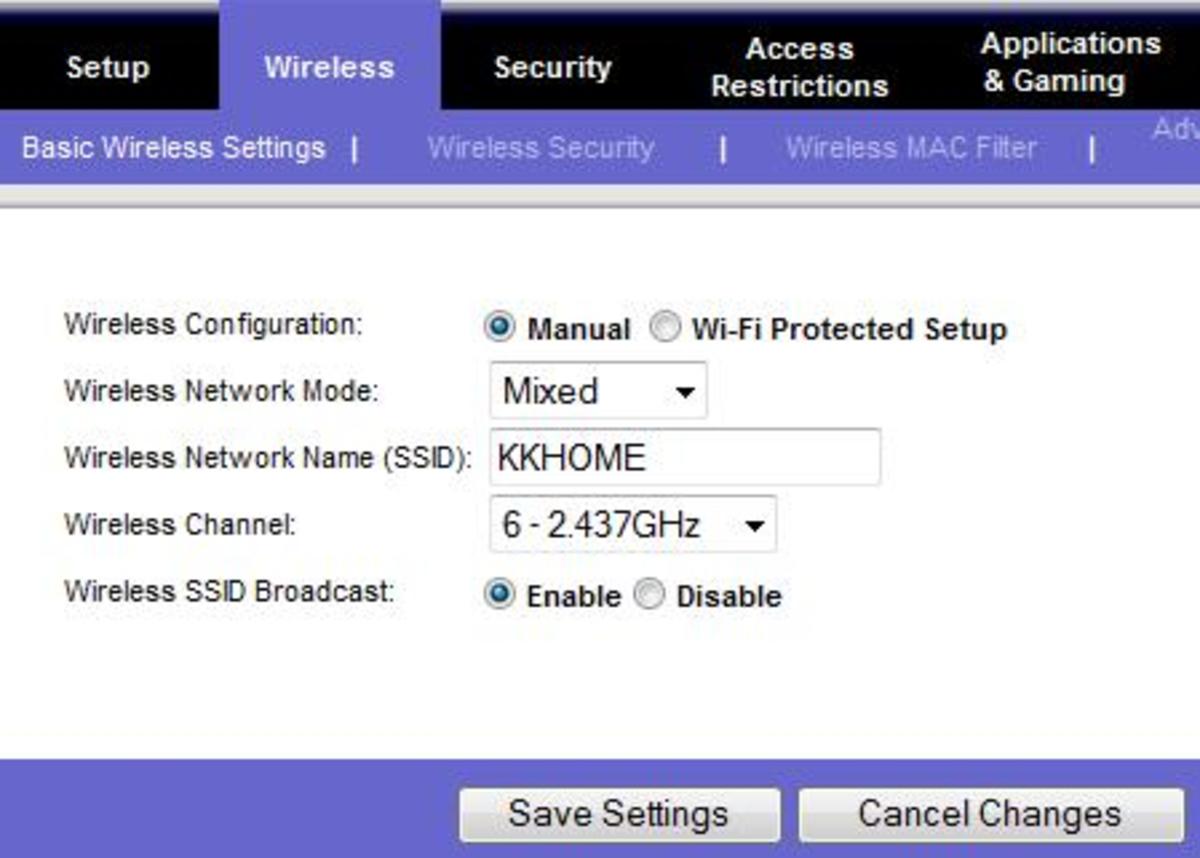1200x858 pixels.
Task: Open Applications & Gaming tab
Action: pyautogui.click(x=1070, y=62)
